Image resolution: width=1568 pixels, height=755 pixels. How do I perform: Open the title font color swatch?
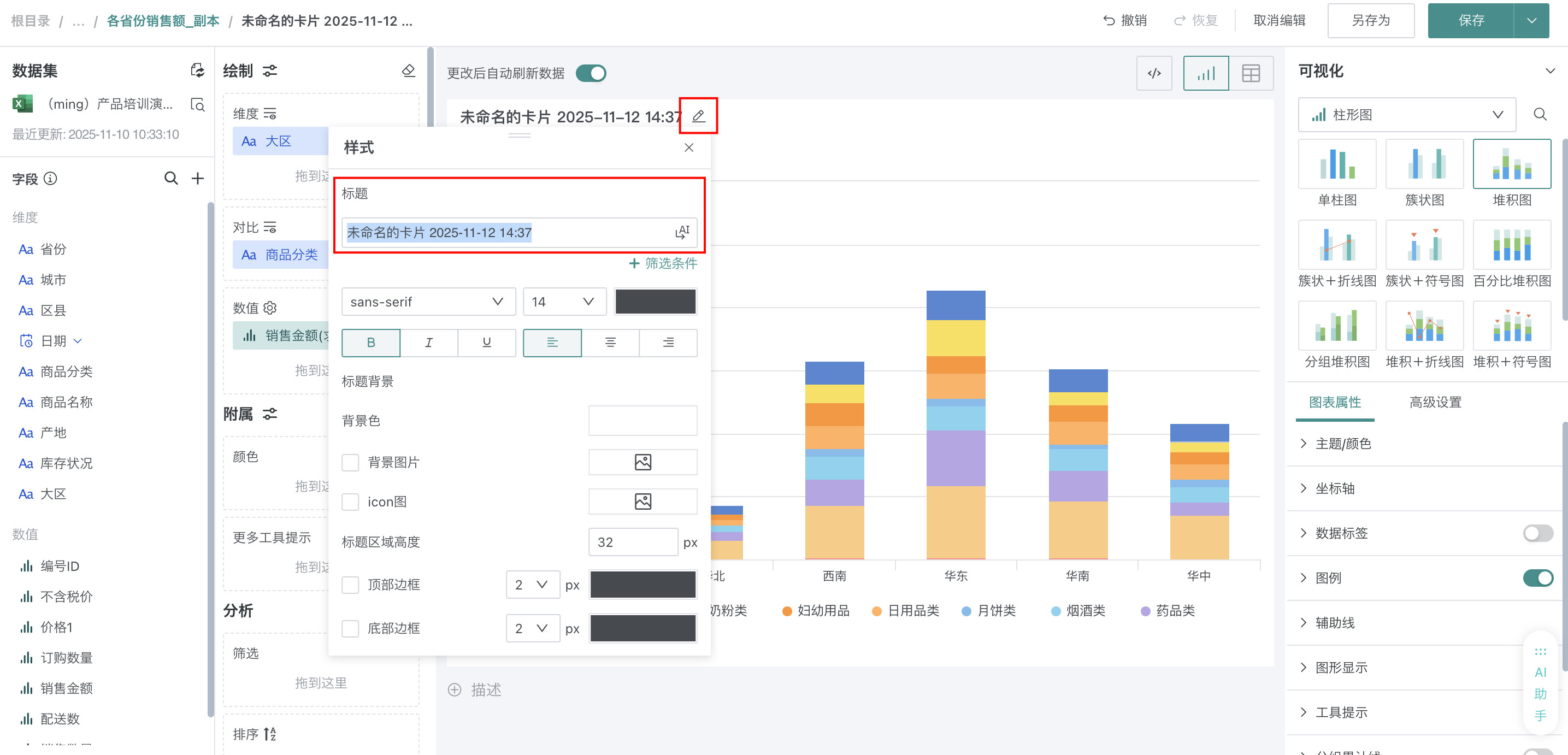pos(655,302)
